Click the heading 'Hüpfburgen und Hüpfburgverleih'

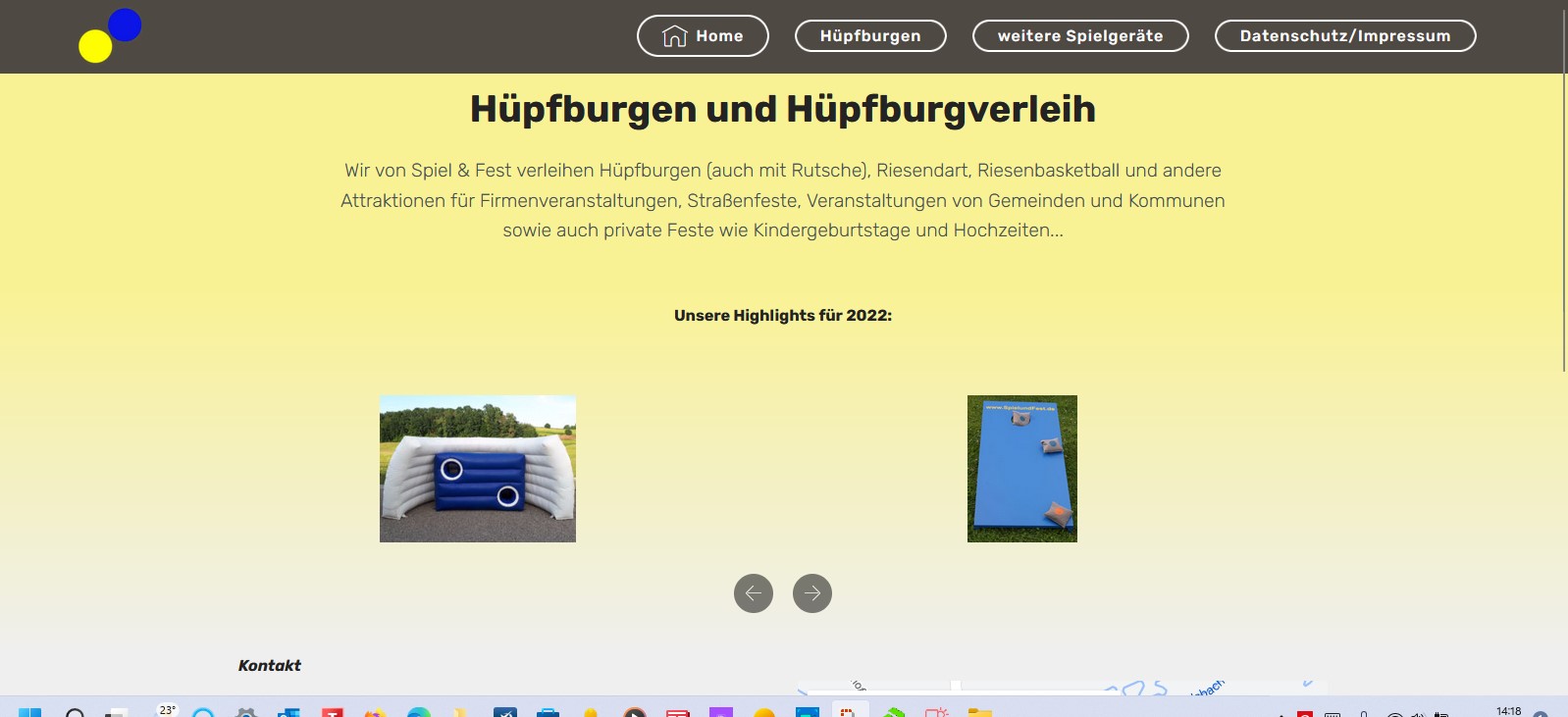(x=783, y=109)
